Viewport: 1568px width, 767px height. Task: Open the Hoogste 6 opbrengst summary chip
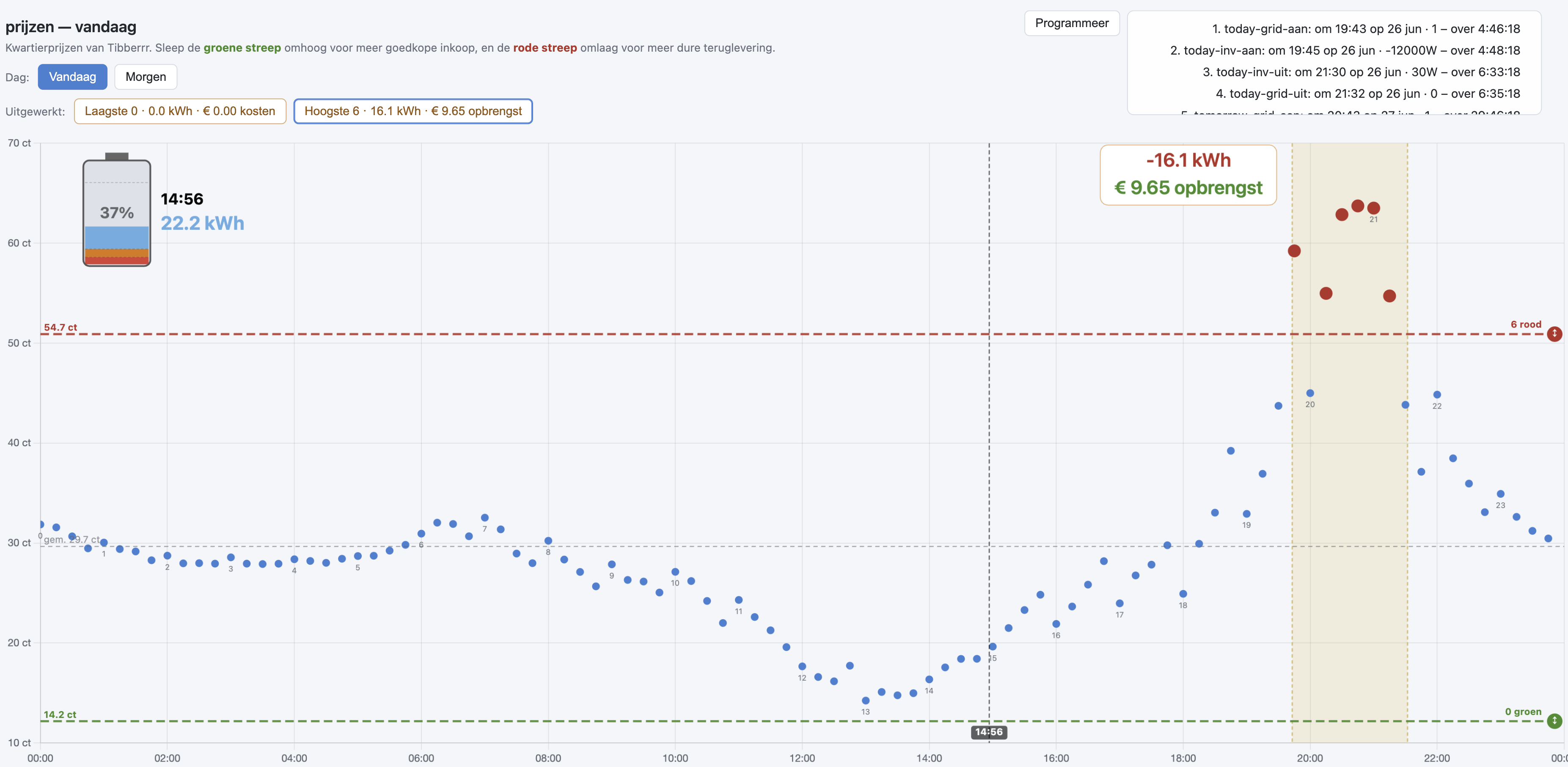click(x=413, y=111)
